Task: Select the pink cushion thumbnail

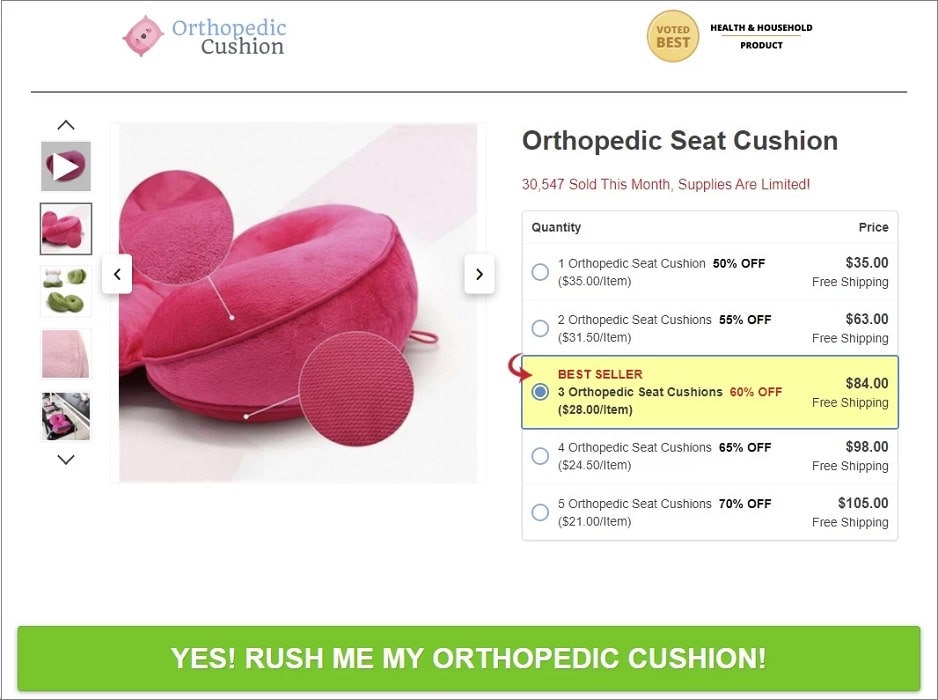Action: pos(66,229)
